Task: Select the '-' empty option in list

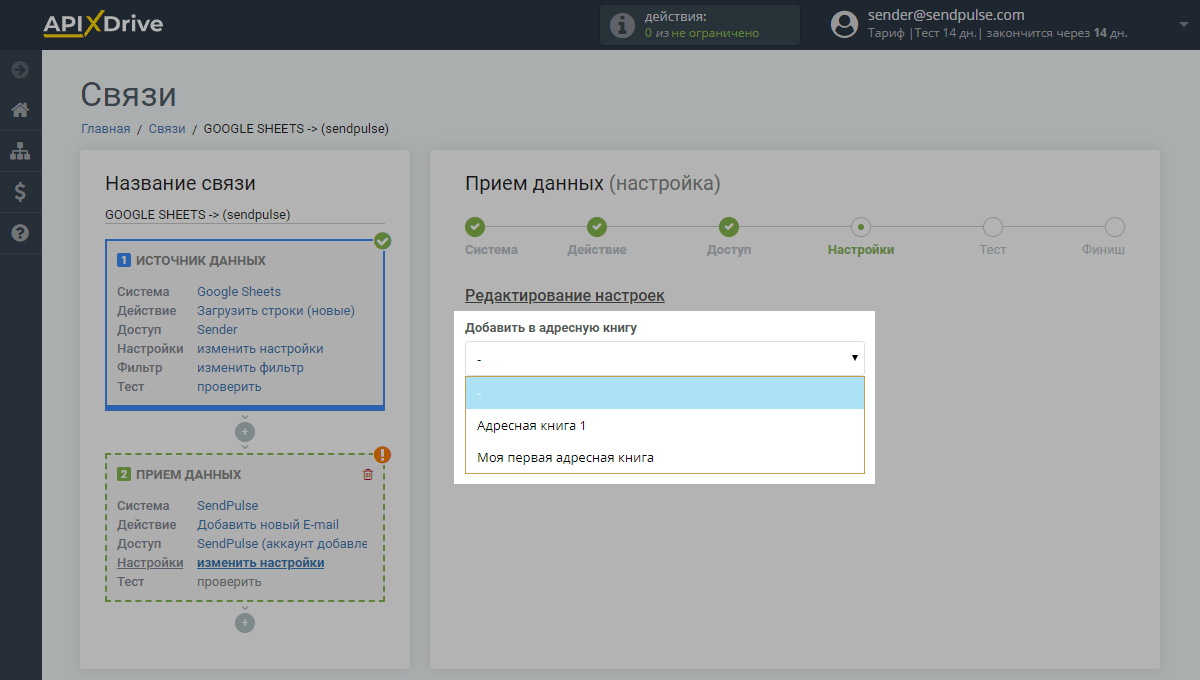Action: tap(665, 393)
